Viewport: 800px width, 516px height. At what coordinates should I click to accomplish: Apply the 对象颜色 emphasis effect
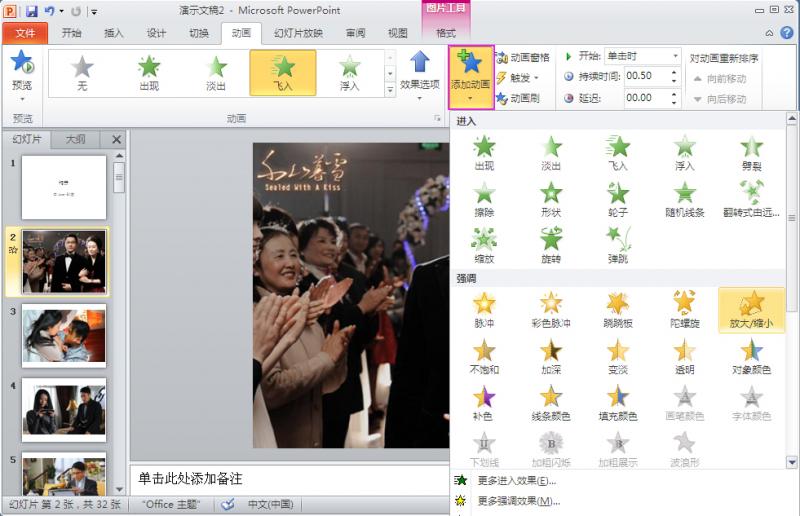click(x=751, y=356)
